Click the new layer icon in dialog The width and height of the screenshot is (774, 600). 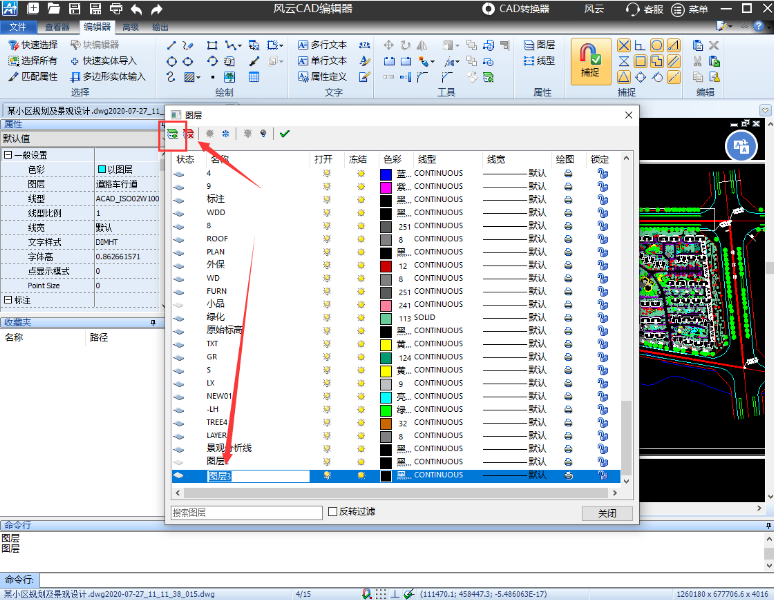point(173,133)
